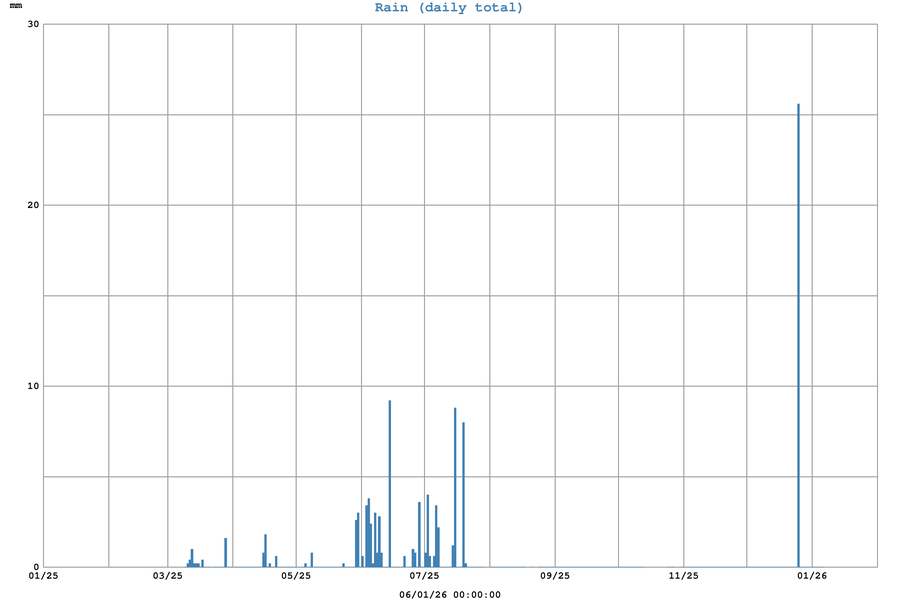900x600 pixels.
Task: Click the 'mm' unit label
Action: coord(15,6)
